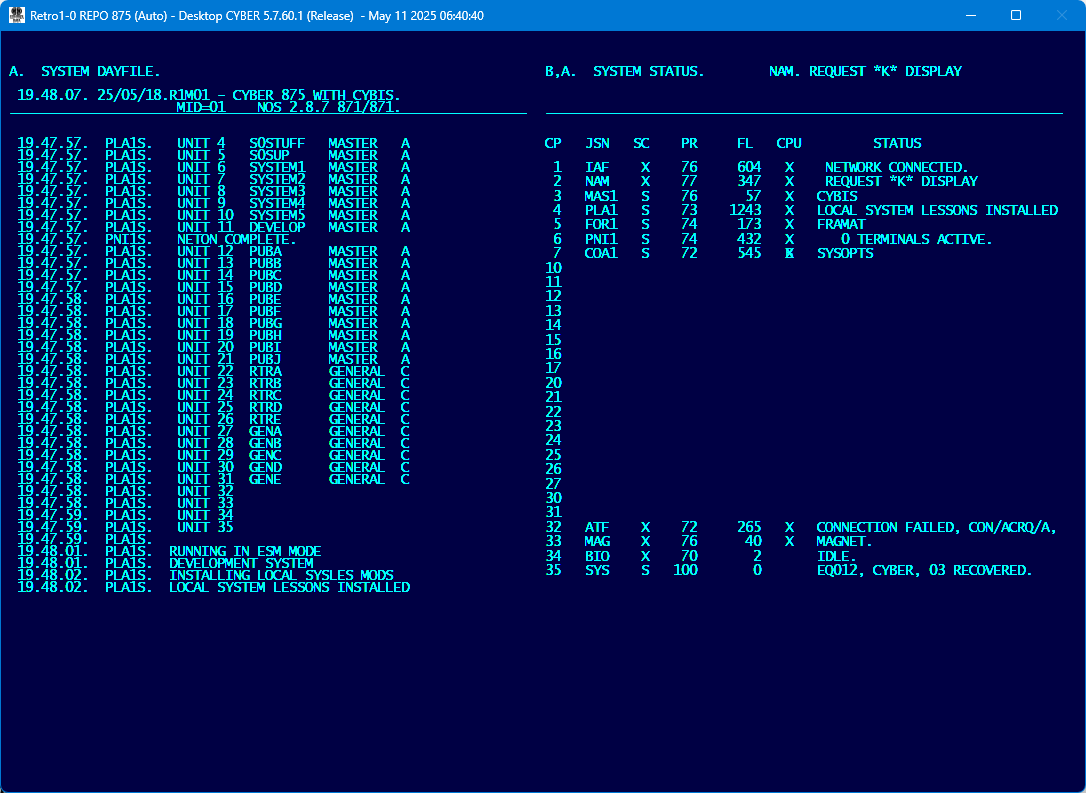Select the "B,A. SYSTEM STATUS." header
The image size is (1086, 793).
click(624, 72)
